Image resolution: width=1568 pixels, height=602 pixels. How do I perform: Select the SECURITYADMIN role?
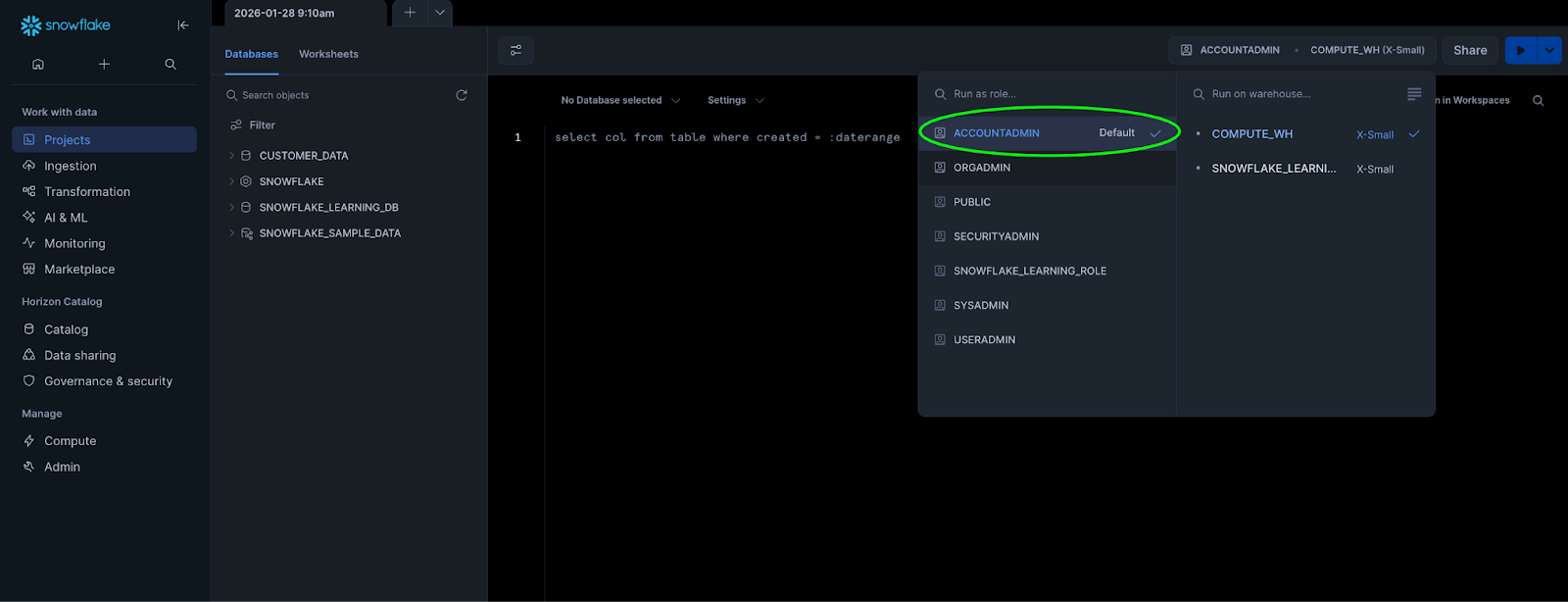pos(1047,236)
